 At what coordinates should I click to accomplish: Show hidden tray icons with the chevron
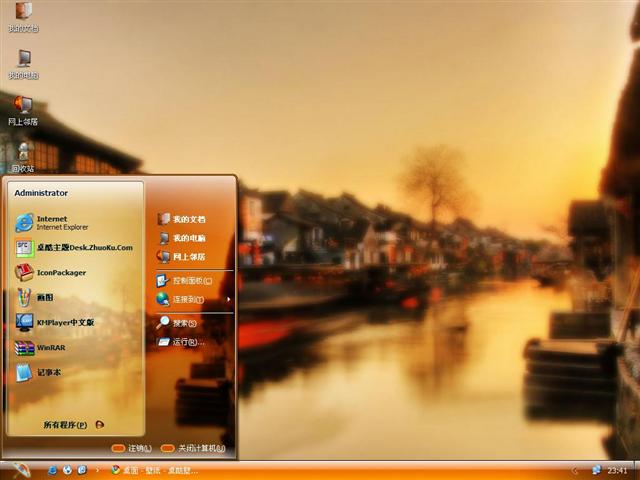tap(575, 469)
